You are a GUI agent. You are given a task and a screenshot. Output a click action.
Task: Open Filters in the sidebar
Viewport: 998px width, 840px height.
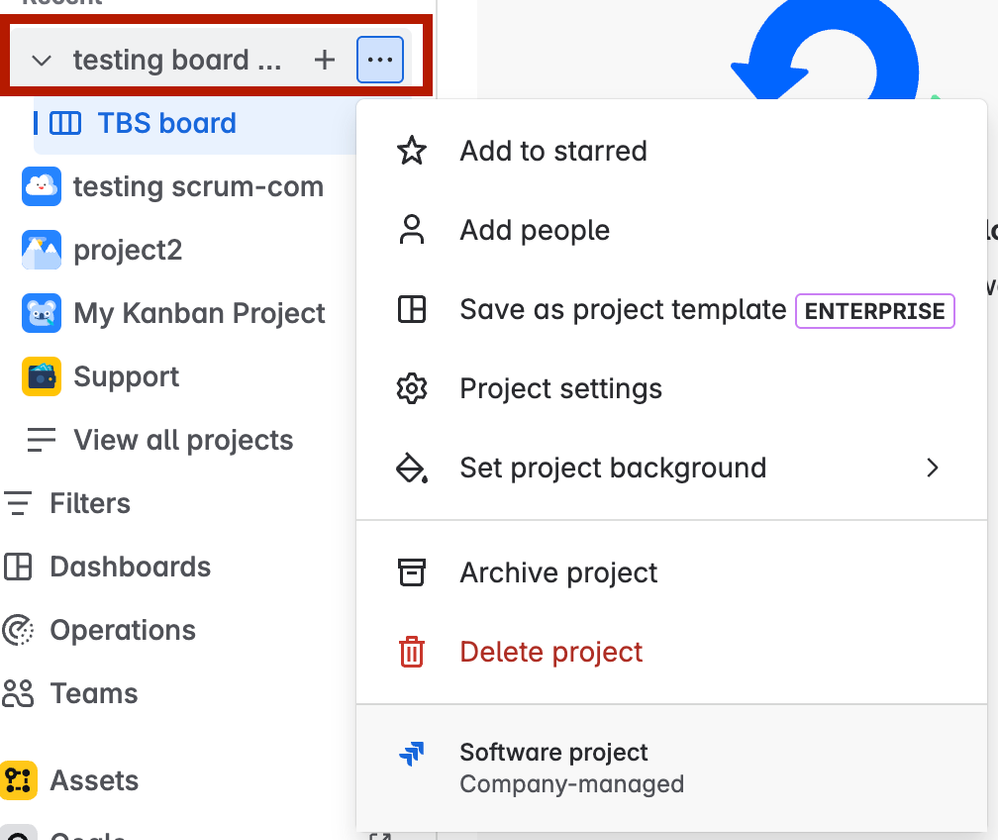pos(90,503)
